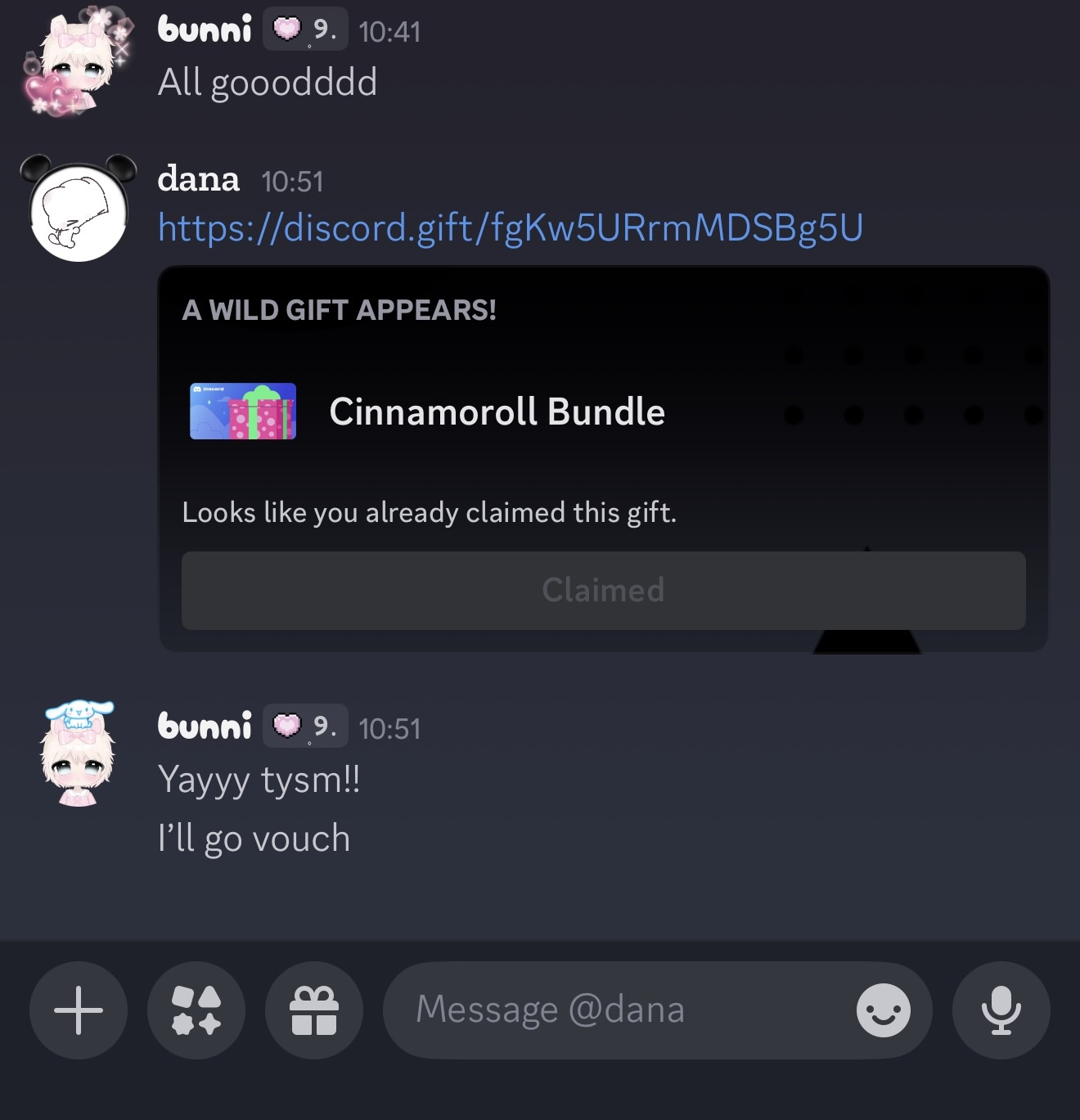Screen dimensions: 1080x1120
Task: Tap dana's panda-ear avatar
Action: 79,209
